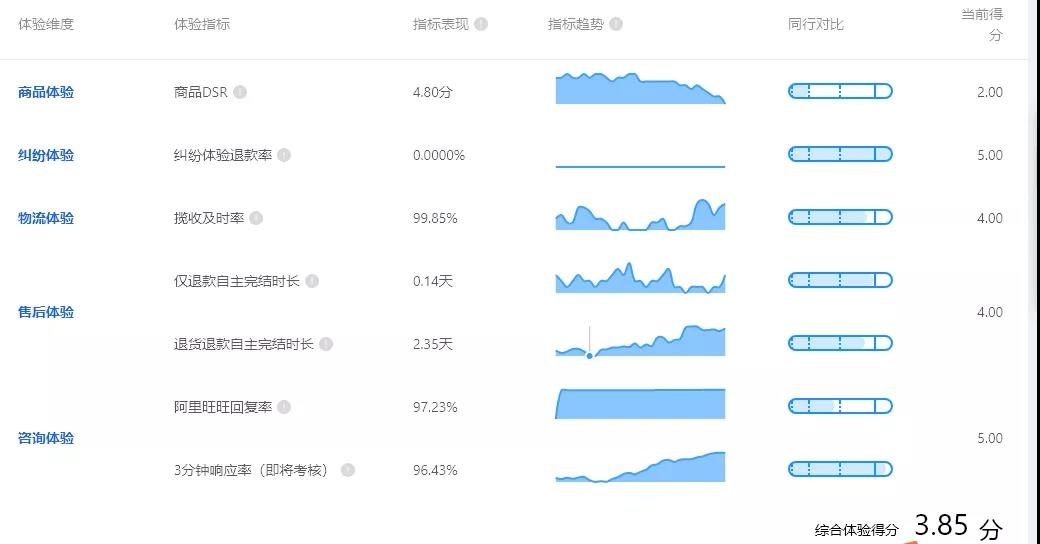Viewport: 1040px width, 544px height.
Task: Click the 综合体验得分 label
Action: click(856, 530)
